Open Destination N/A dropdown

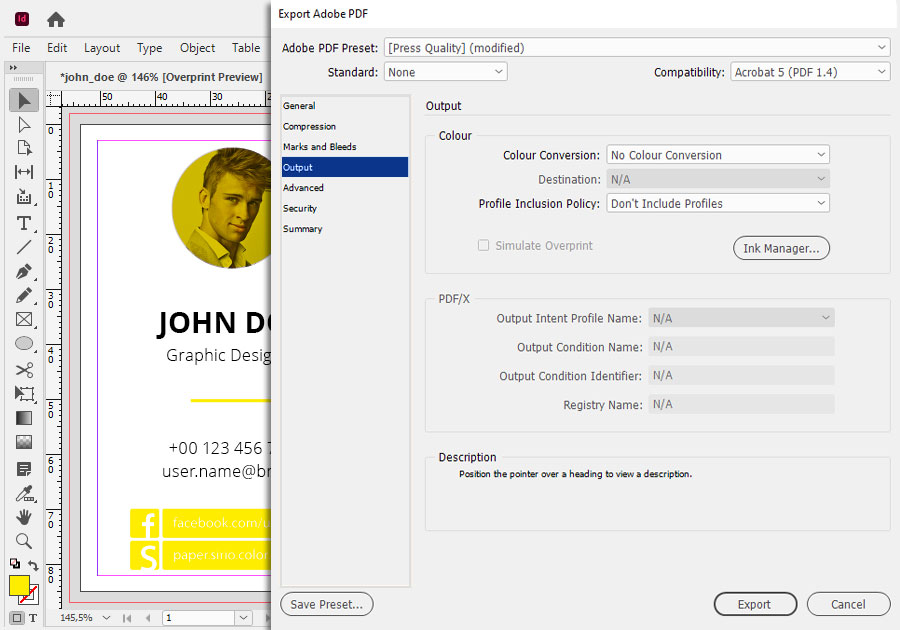[x=717, y=179]
